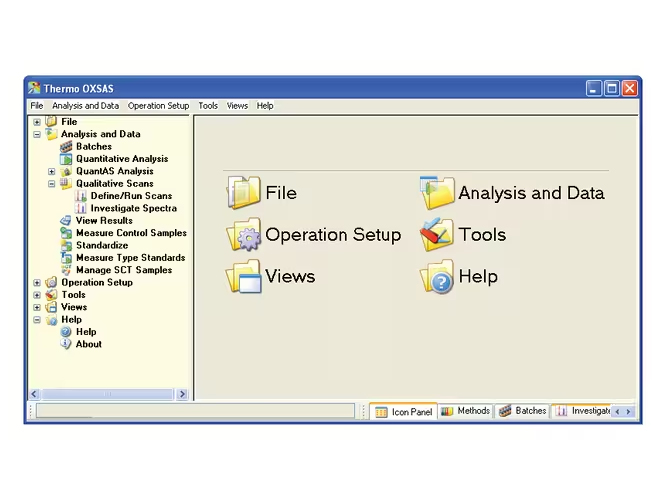This screenshot has width=667, height=500.
Task: Switch to the Icon Panel tab
Action: 404,411
